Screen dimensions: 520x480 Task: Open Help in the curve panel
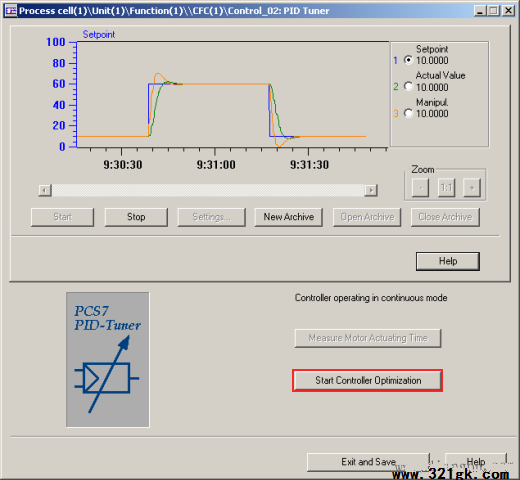448,261
